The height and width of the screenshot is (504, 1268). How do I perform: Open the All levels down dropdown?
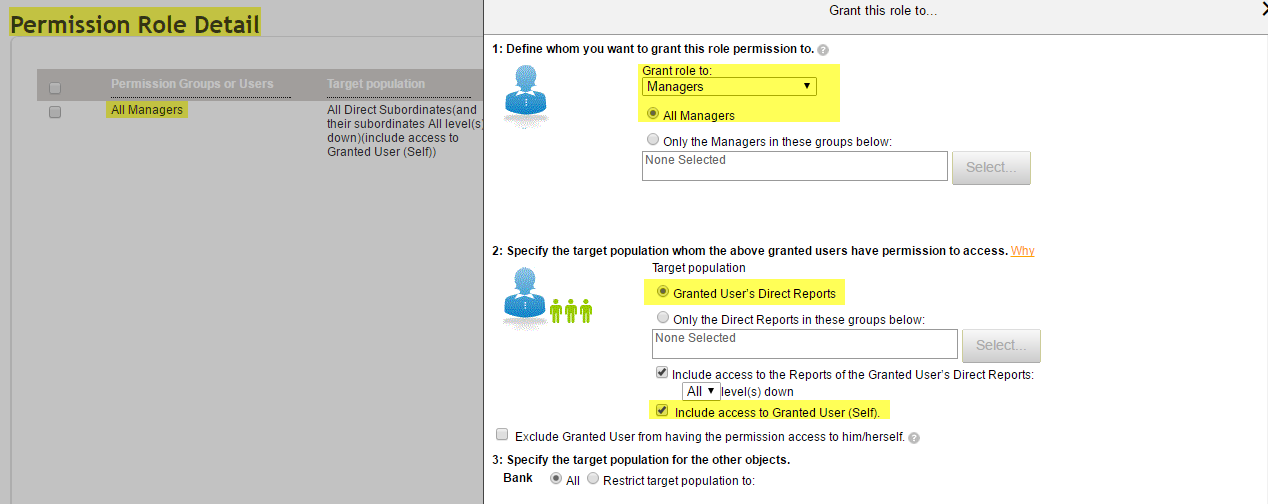click(x=701, y=391)
